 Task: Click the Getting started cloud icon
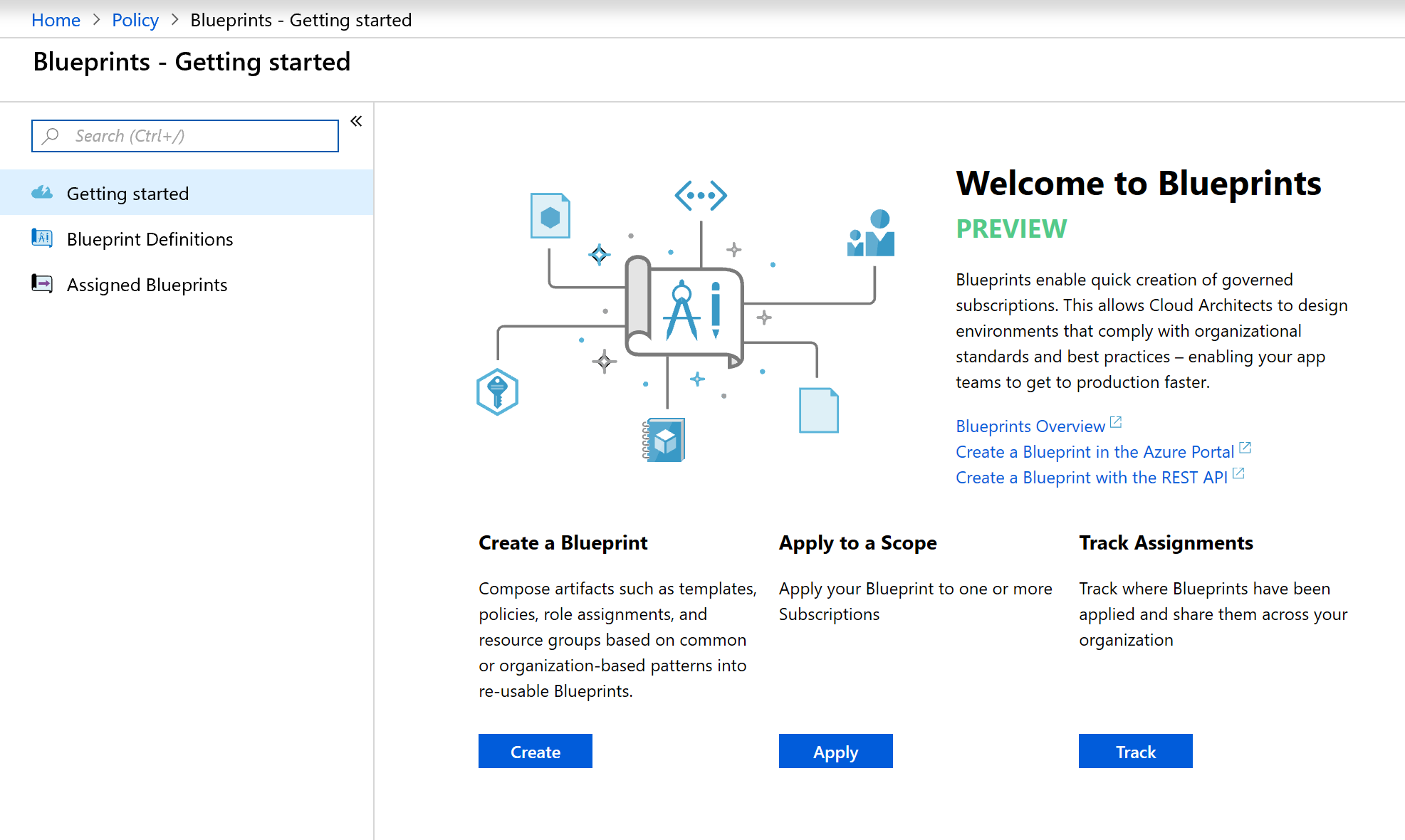42,192
